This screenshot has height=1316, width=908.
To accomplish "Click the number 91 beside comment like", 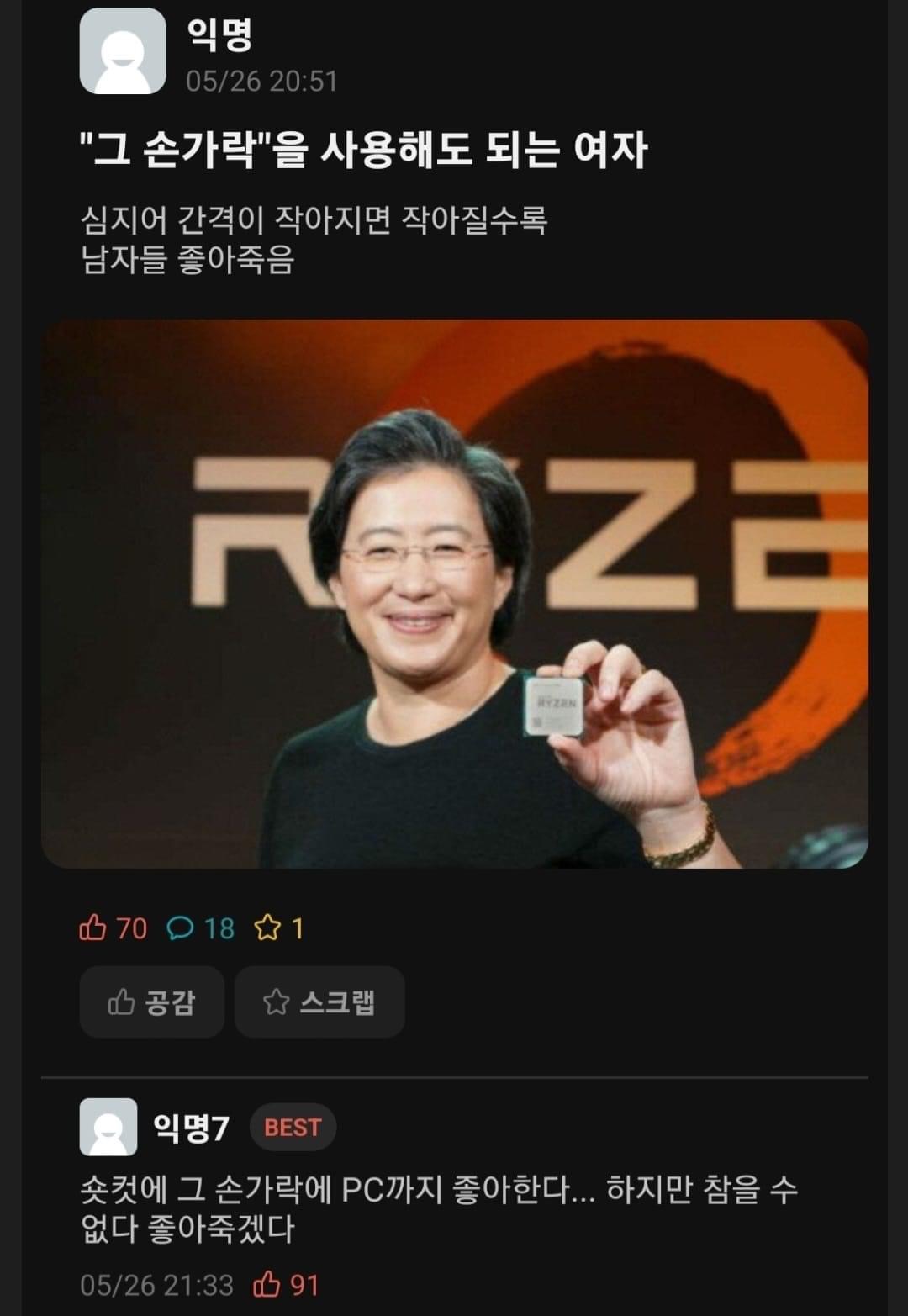I will (304, 1285).
